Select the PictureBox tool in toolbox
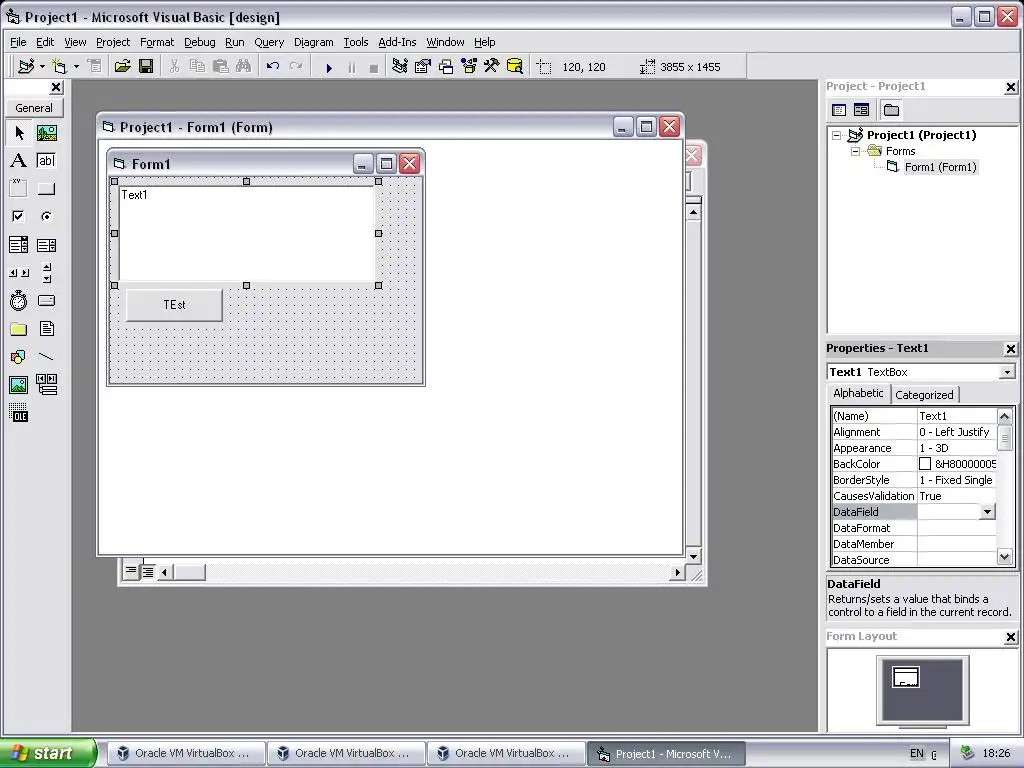Image resolution: width=1024 pixels, height=768 pixels. point(46,133)
